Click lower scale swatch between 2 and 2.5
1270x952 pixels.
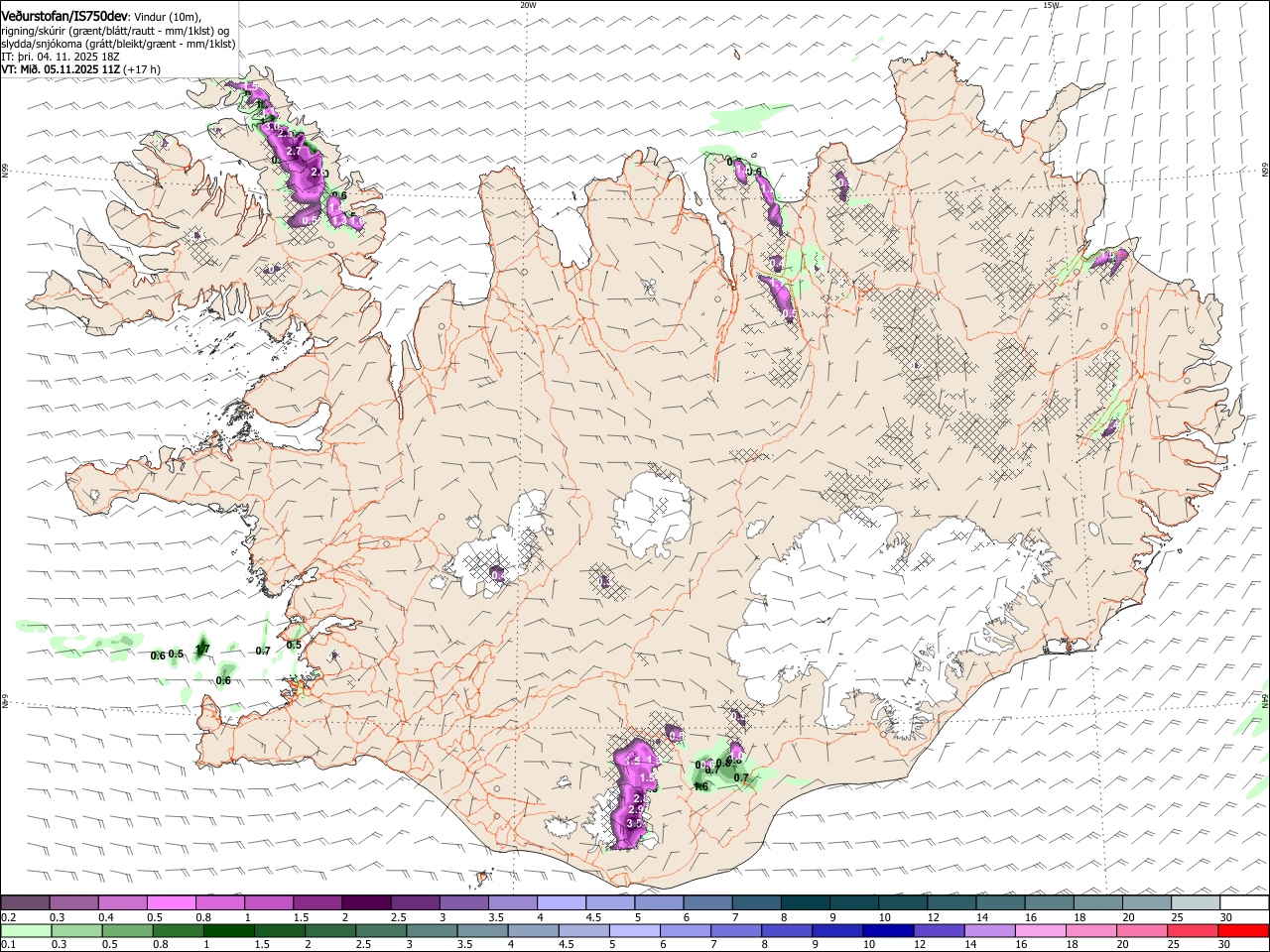[x=329, y=930]
